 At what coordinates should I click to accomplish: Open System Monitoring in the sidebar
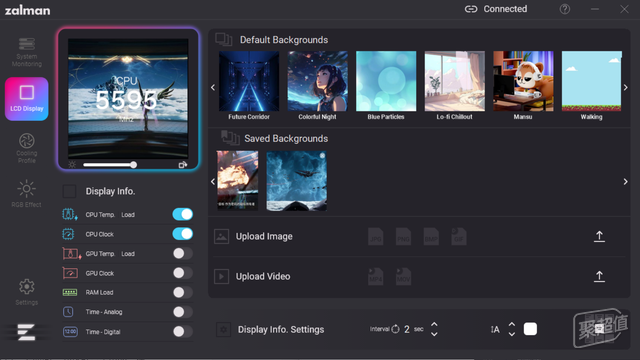click(27, 52)
